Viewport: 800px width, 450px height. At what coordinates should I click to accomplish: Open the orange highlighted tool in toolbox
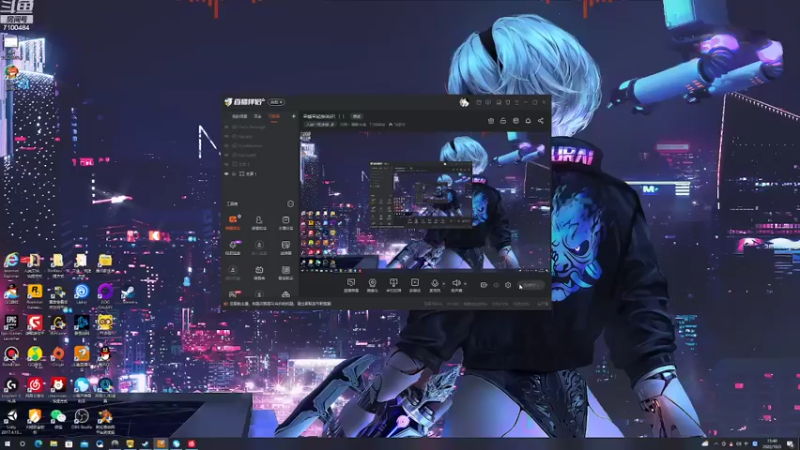(233, 222)
